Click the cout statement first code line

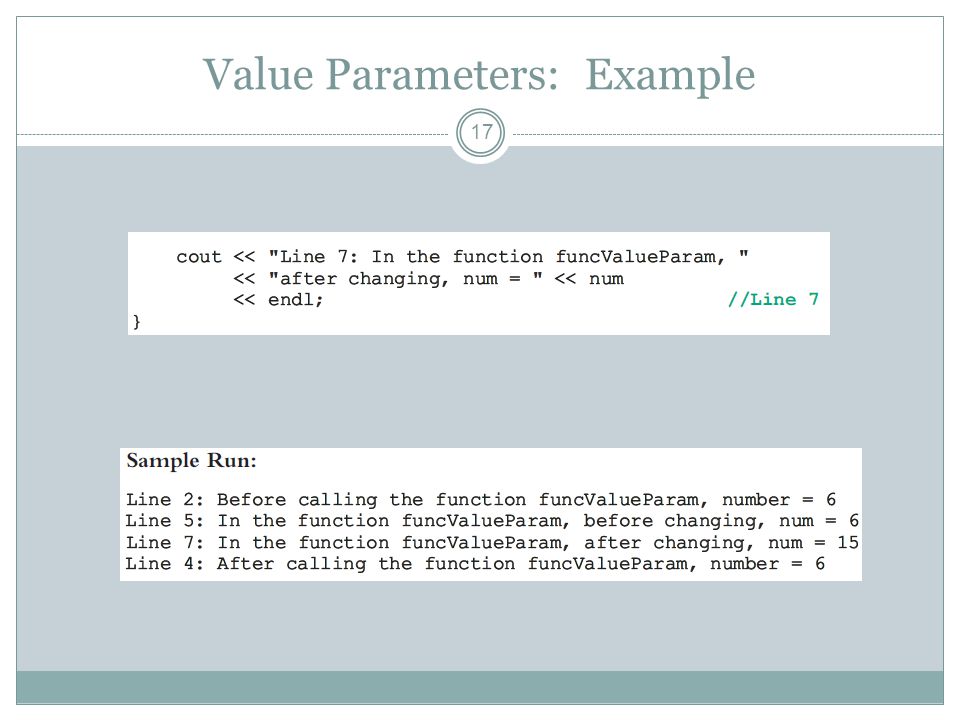(x=462, y=257)
